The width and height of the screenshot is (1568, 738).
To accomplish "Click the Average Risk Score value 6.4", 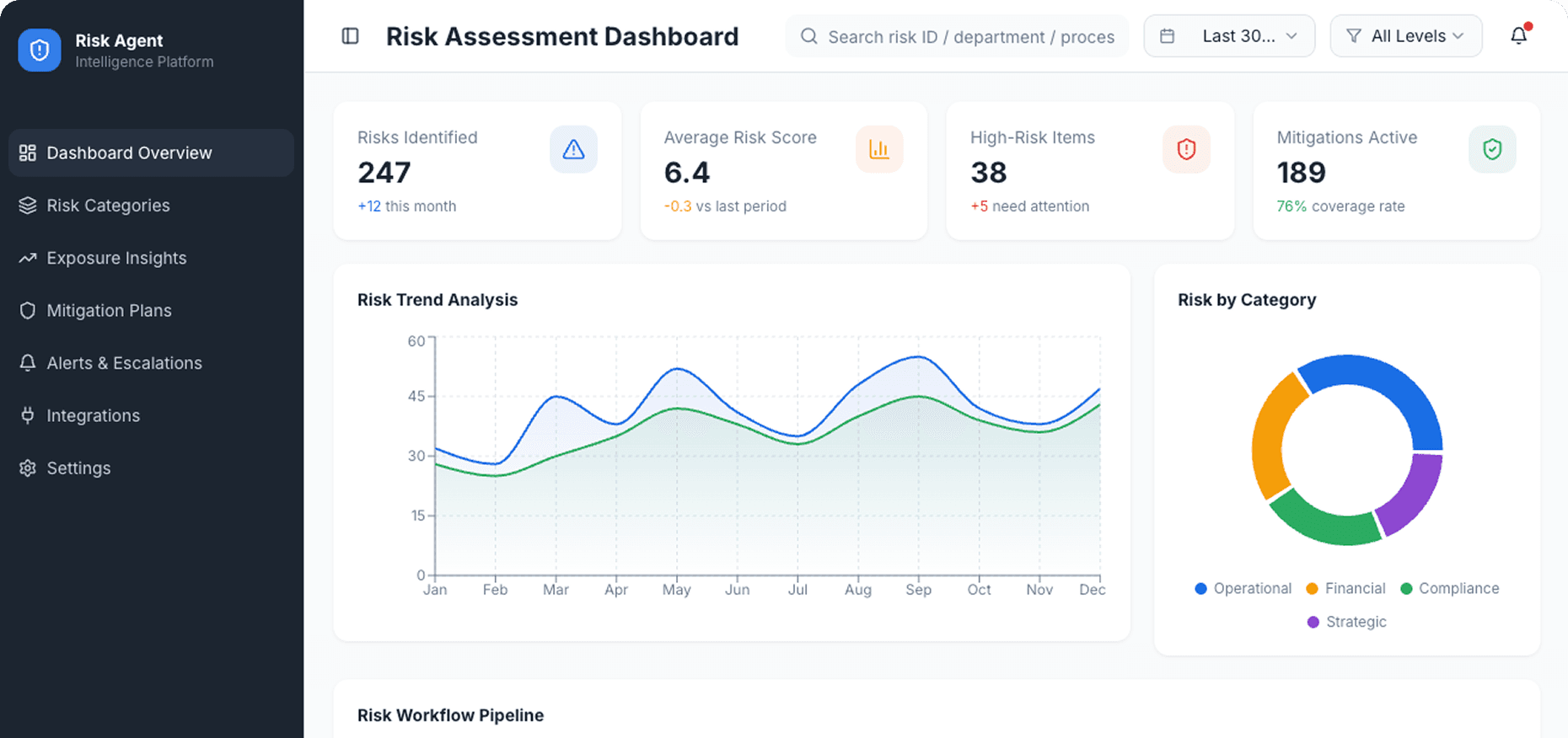I will click(x=687, y=173).
